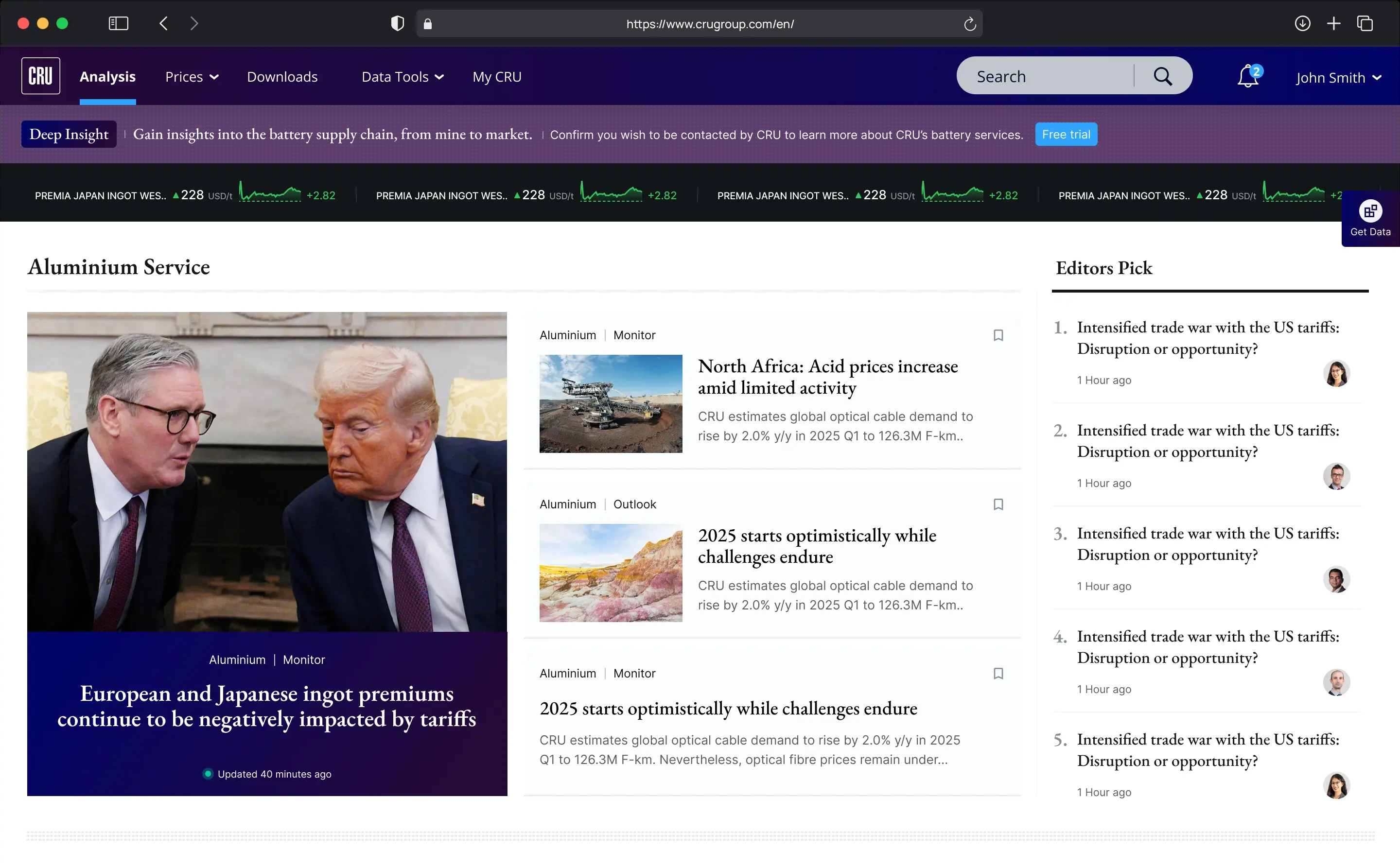Click the featured politicians photo
This screenshot has width=1400, height=868.
(267, 472)
